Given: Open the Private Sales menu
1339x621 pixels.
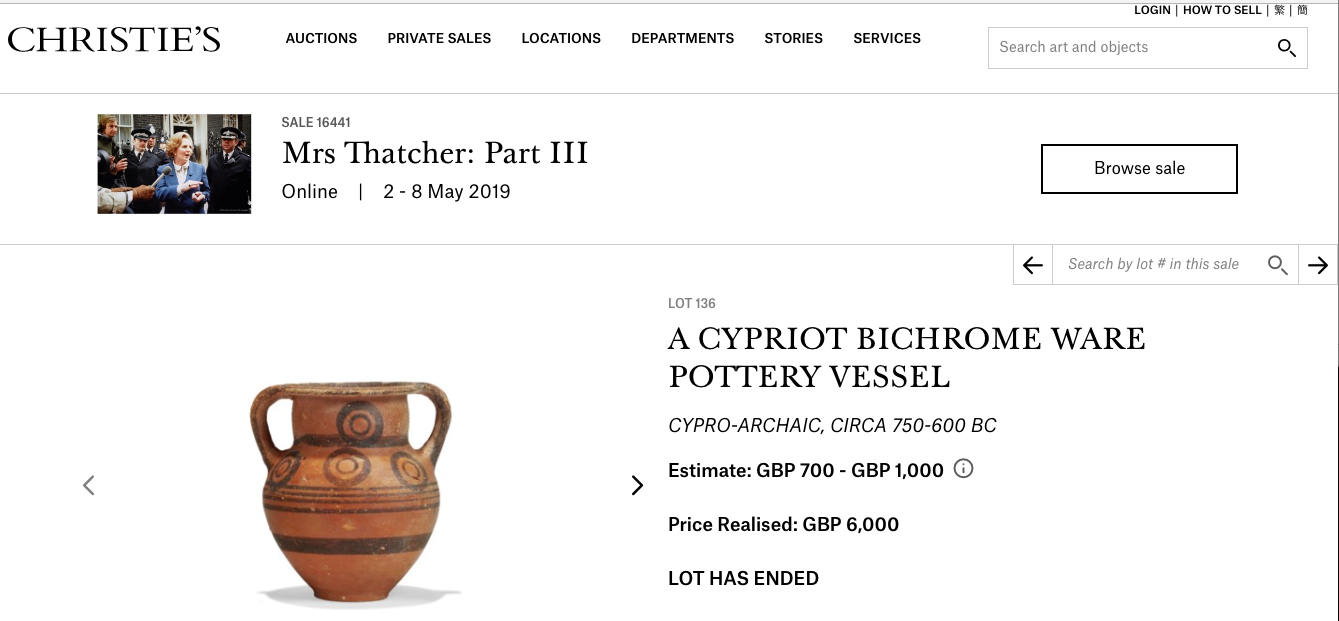Looking at the screenshot, I should [x=439, y=38].
